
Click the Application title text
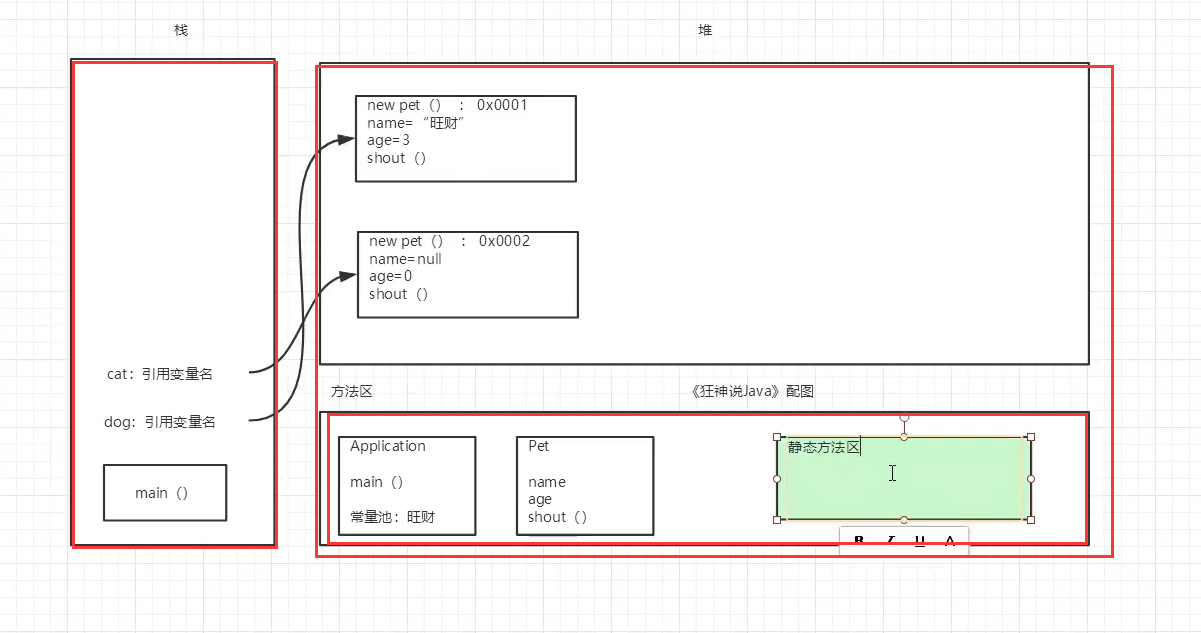coord(388,446)
